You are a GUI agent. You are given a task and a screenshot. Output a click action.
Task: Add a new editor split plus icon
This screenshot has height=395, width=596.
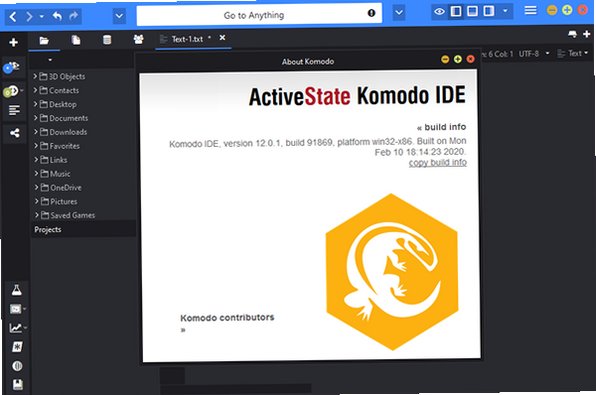pyautogui.click(x=587, y=34)
